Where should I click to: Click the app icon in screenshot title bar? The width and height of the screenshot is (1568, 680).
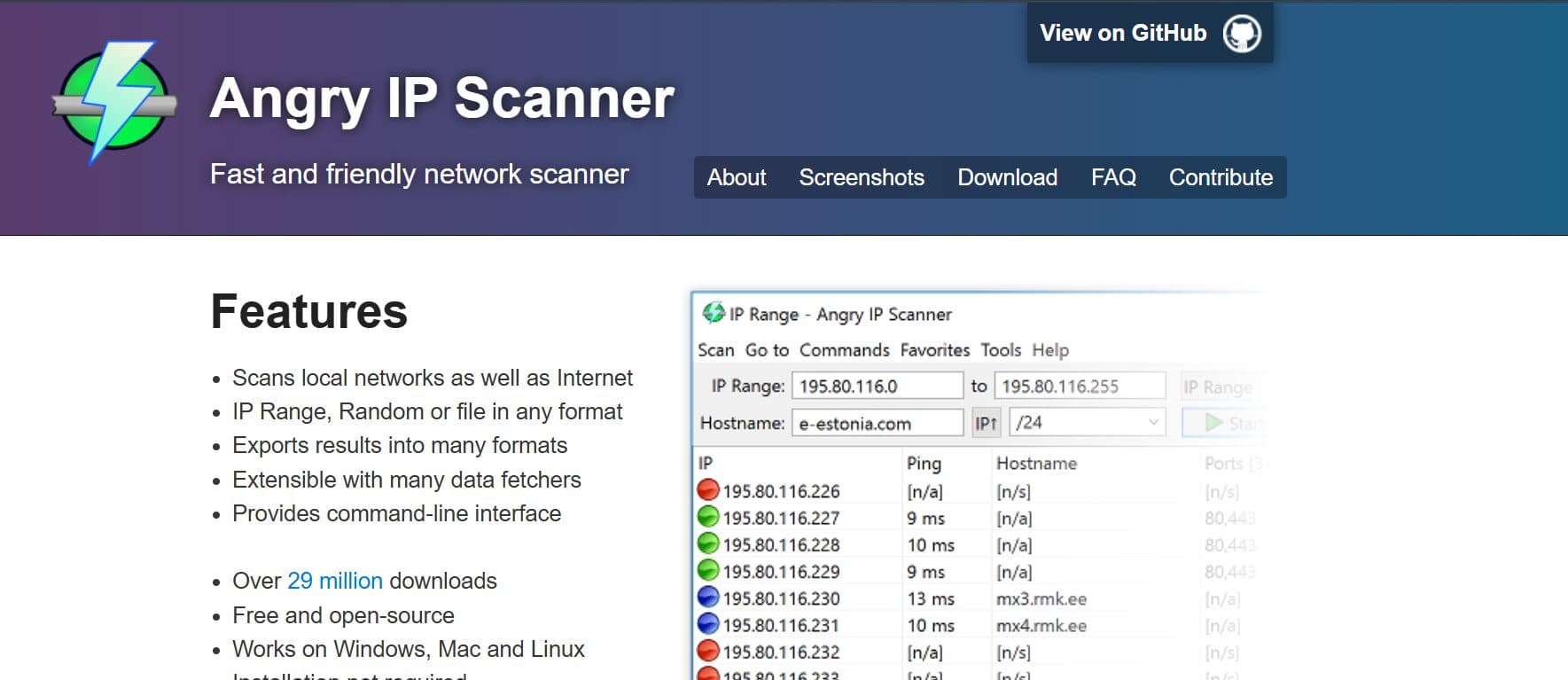[x=713, y=313]
